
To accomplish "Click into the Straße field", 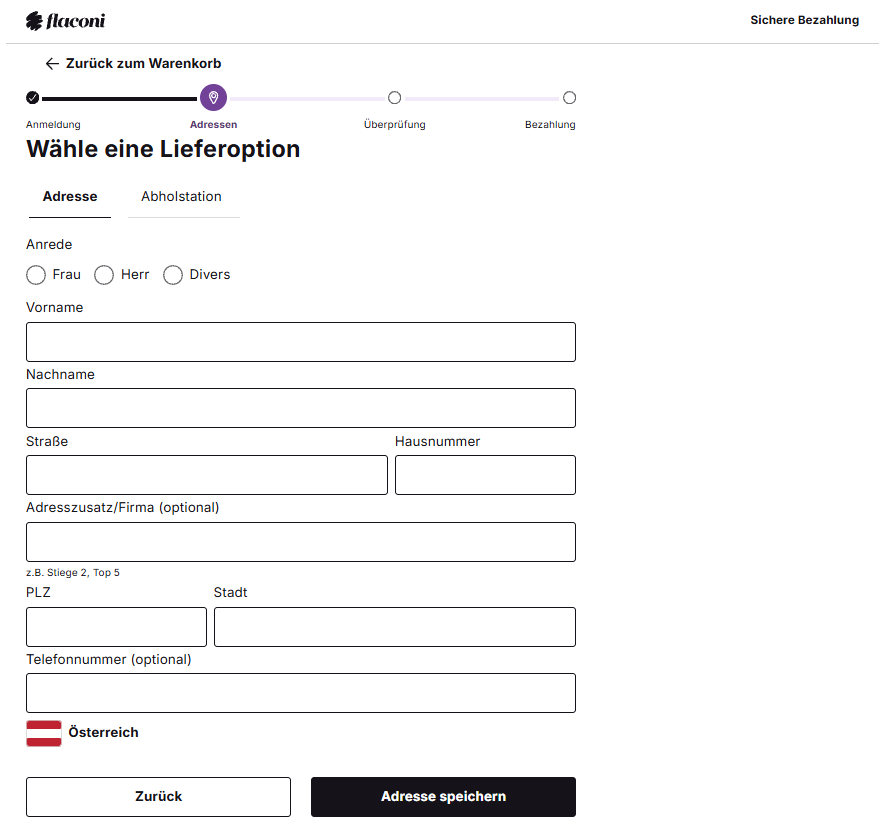I will click(x=207, y=475).
